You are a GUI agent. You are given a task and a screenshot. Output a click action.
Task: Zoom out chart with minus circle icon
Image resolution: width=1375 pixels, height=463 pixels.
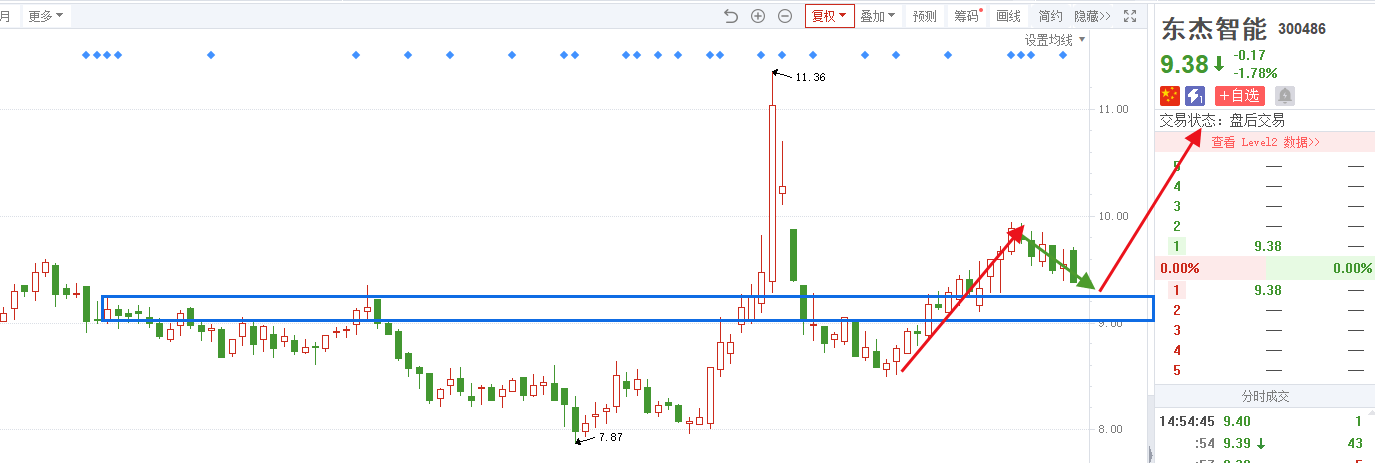[x=785, y=16]
